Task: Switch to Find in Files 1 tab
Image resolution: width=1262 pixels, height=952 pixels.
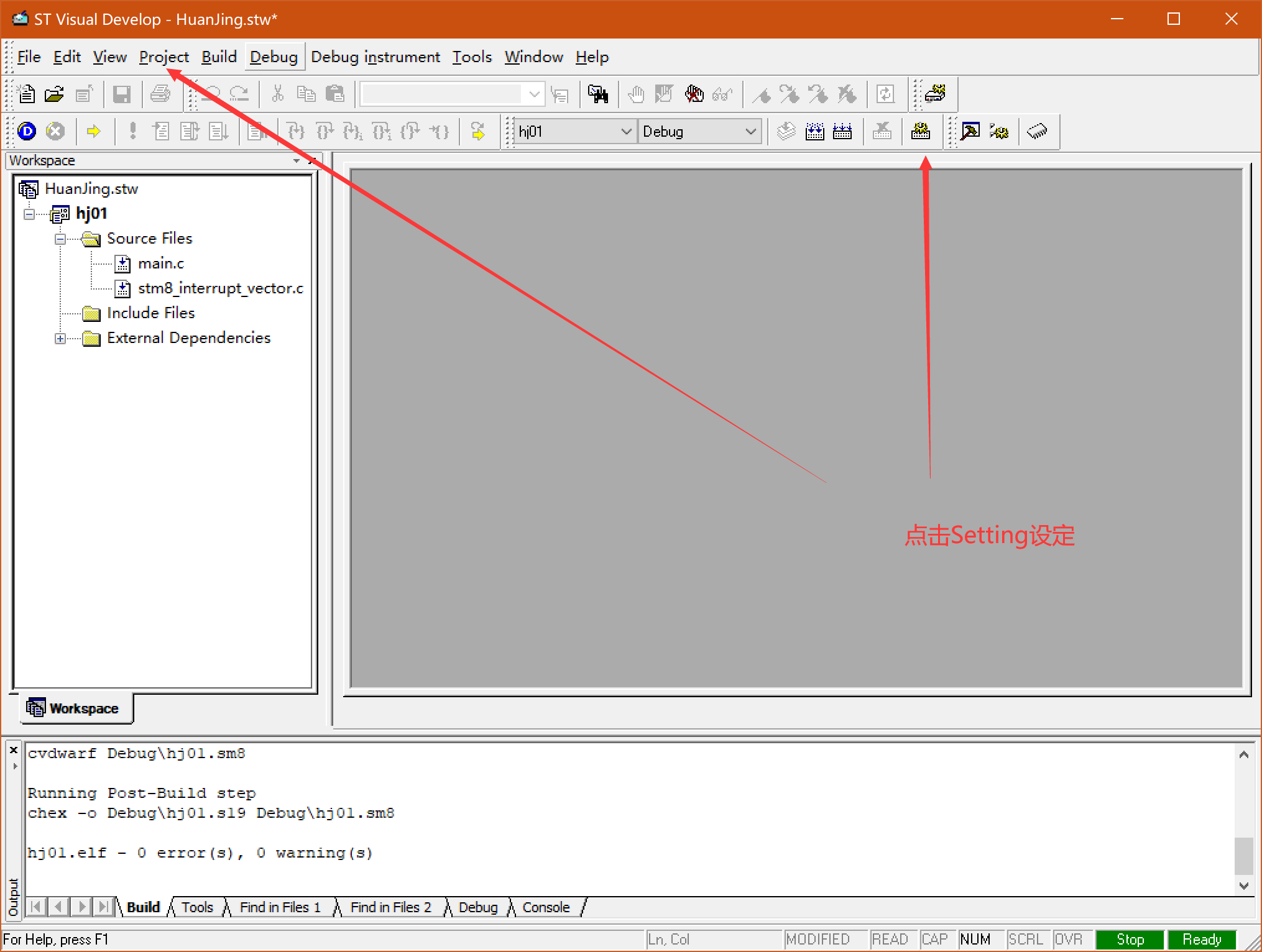Action: 280,907
